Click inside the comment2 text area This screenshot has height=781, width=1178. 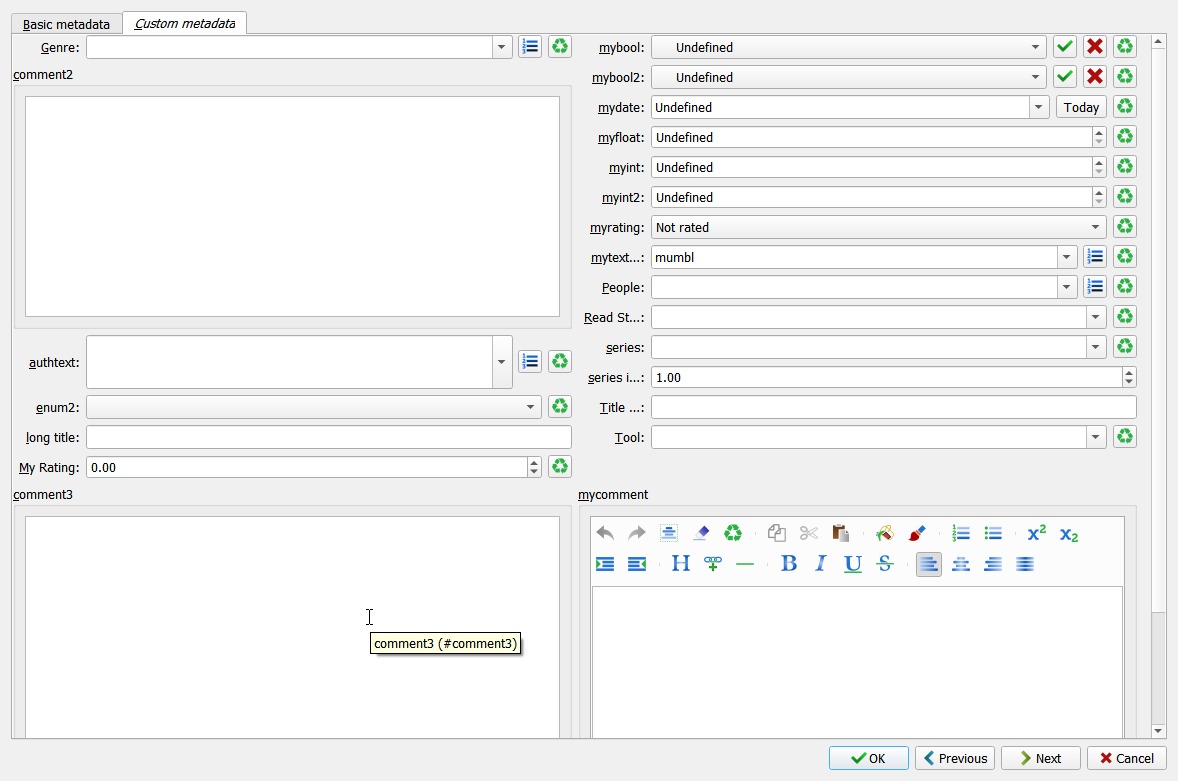292,207
